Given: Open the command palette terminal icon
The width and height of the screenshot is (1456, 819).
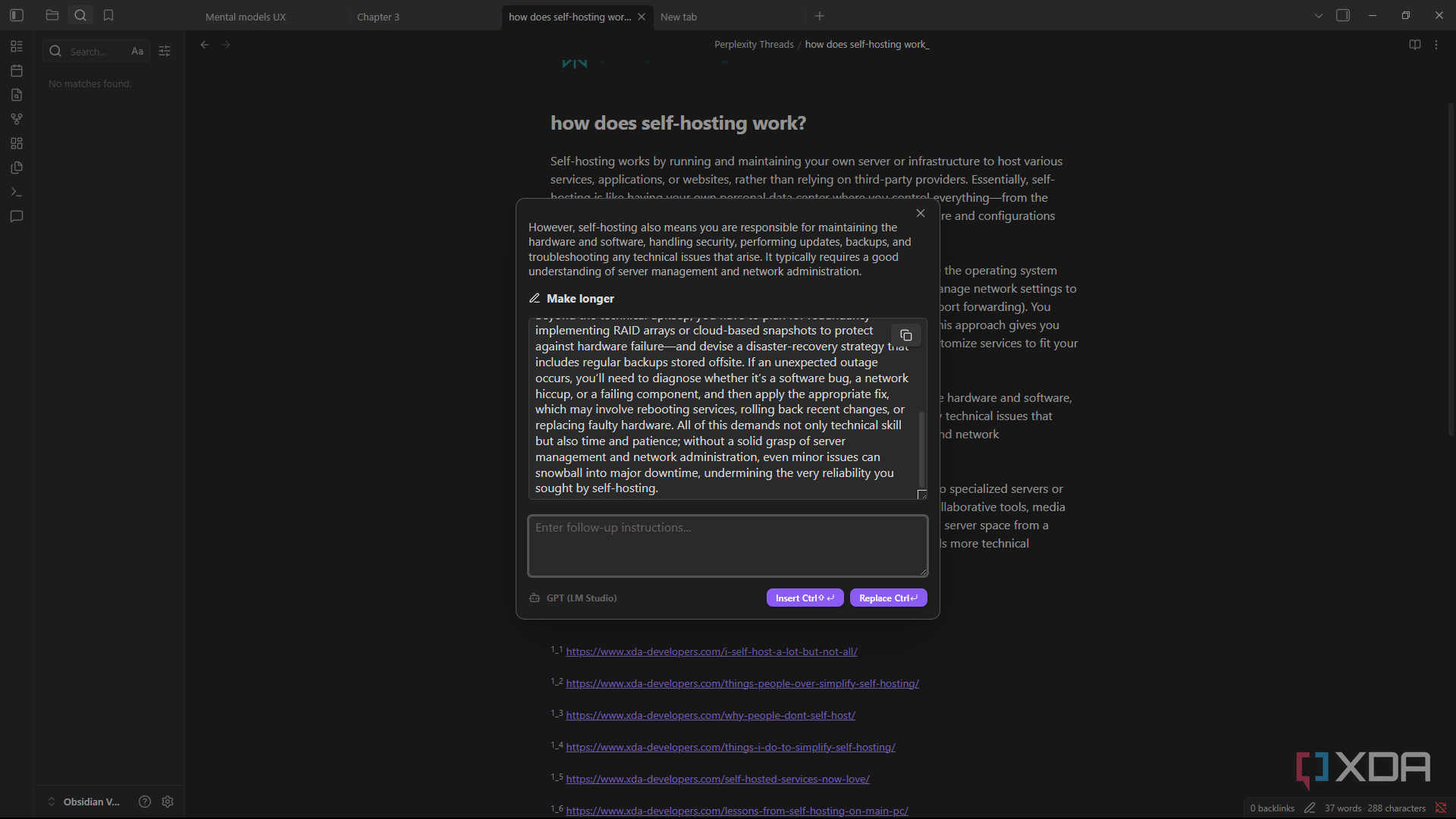Looking at the screenshot, I should tap(17, 192).
